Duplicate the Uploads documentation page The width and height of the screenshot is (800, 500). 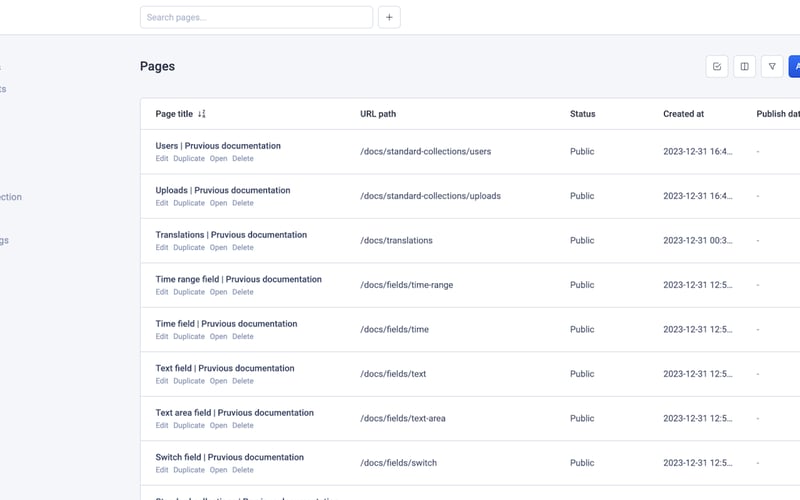pyautogui.click(x=189, y=203)
